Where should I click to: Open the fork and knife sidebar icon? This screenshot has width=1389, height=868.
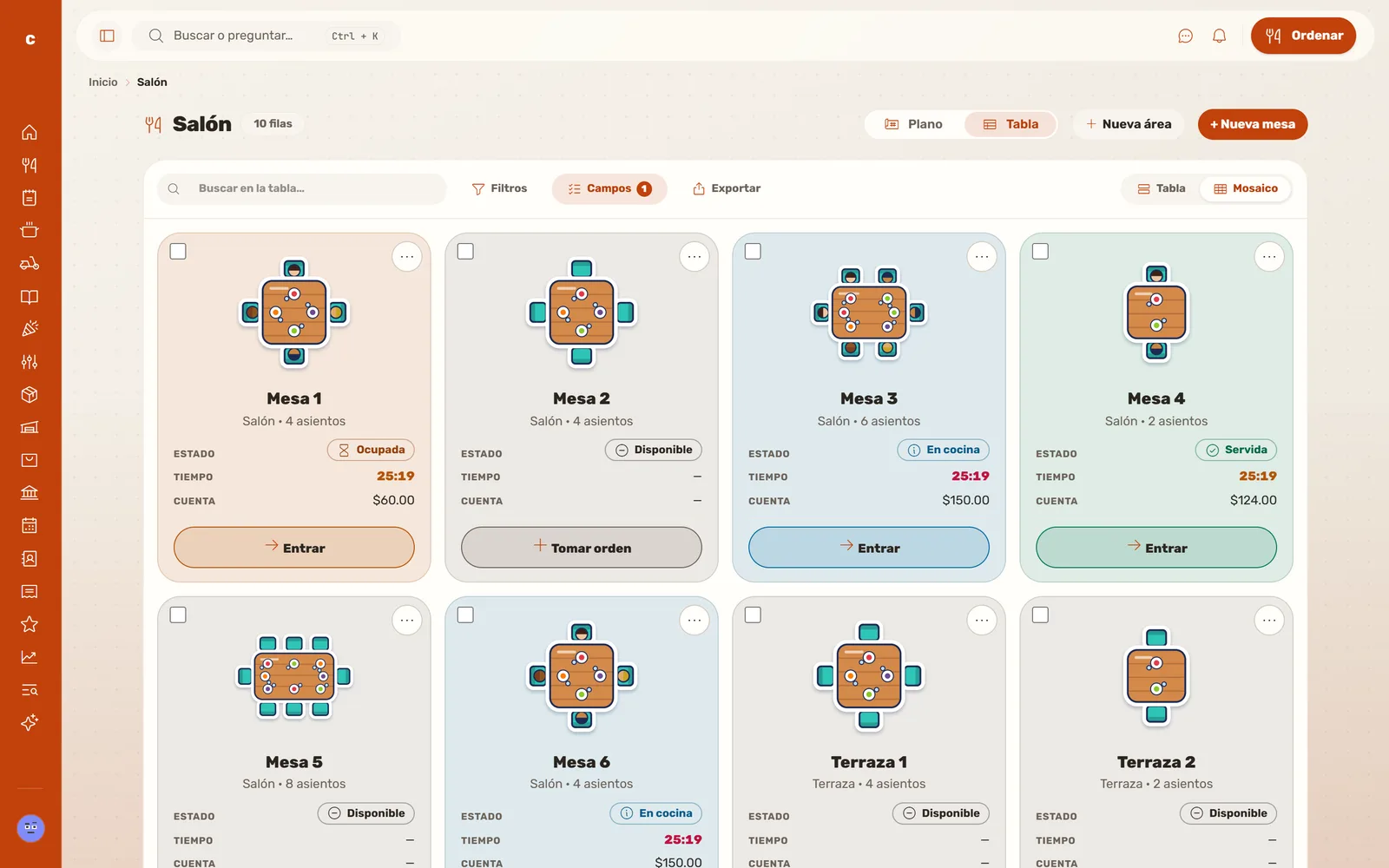click(30, 165)
